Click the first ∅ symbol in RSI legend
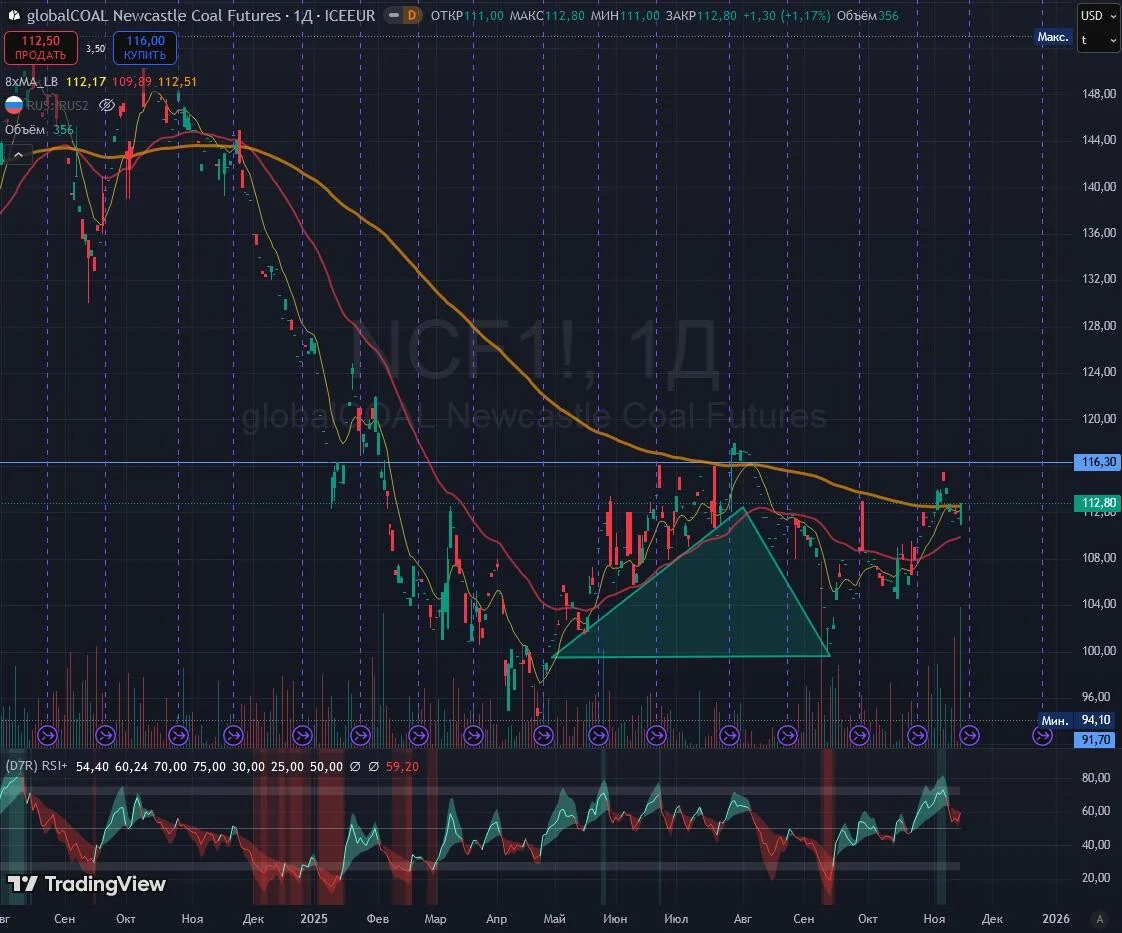 [355, 766]
